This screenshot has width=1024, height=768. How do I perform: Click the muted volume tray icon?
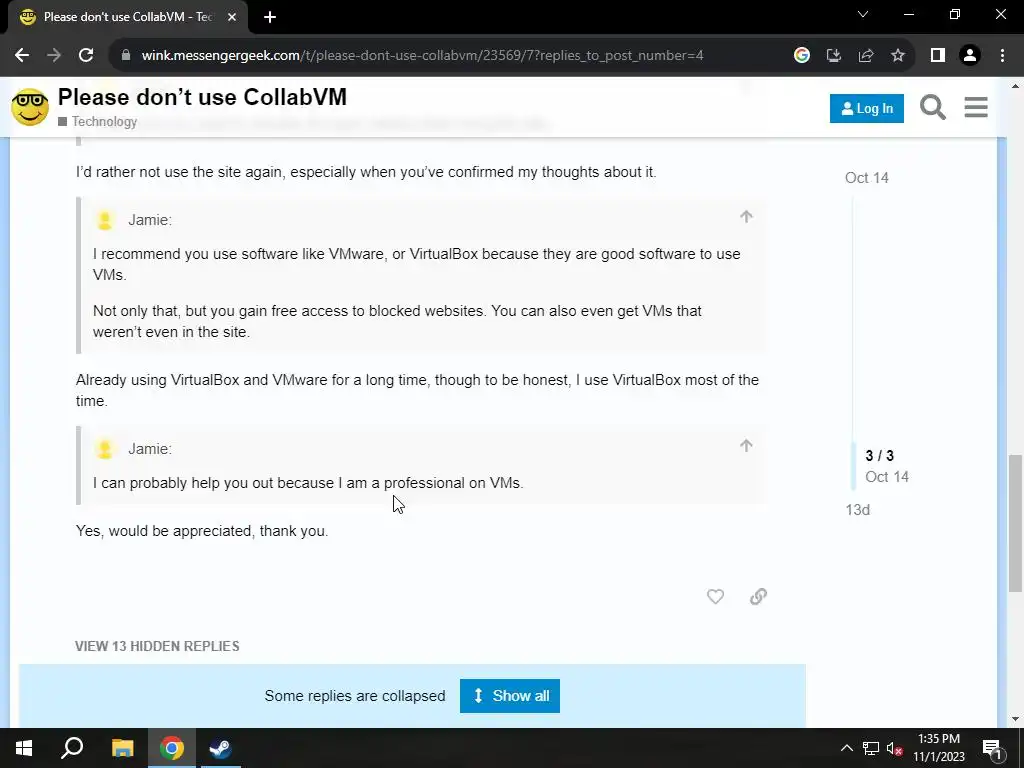(895, 748)
